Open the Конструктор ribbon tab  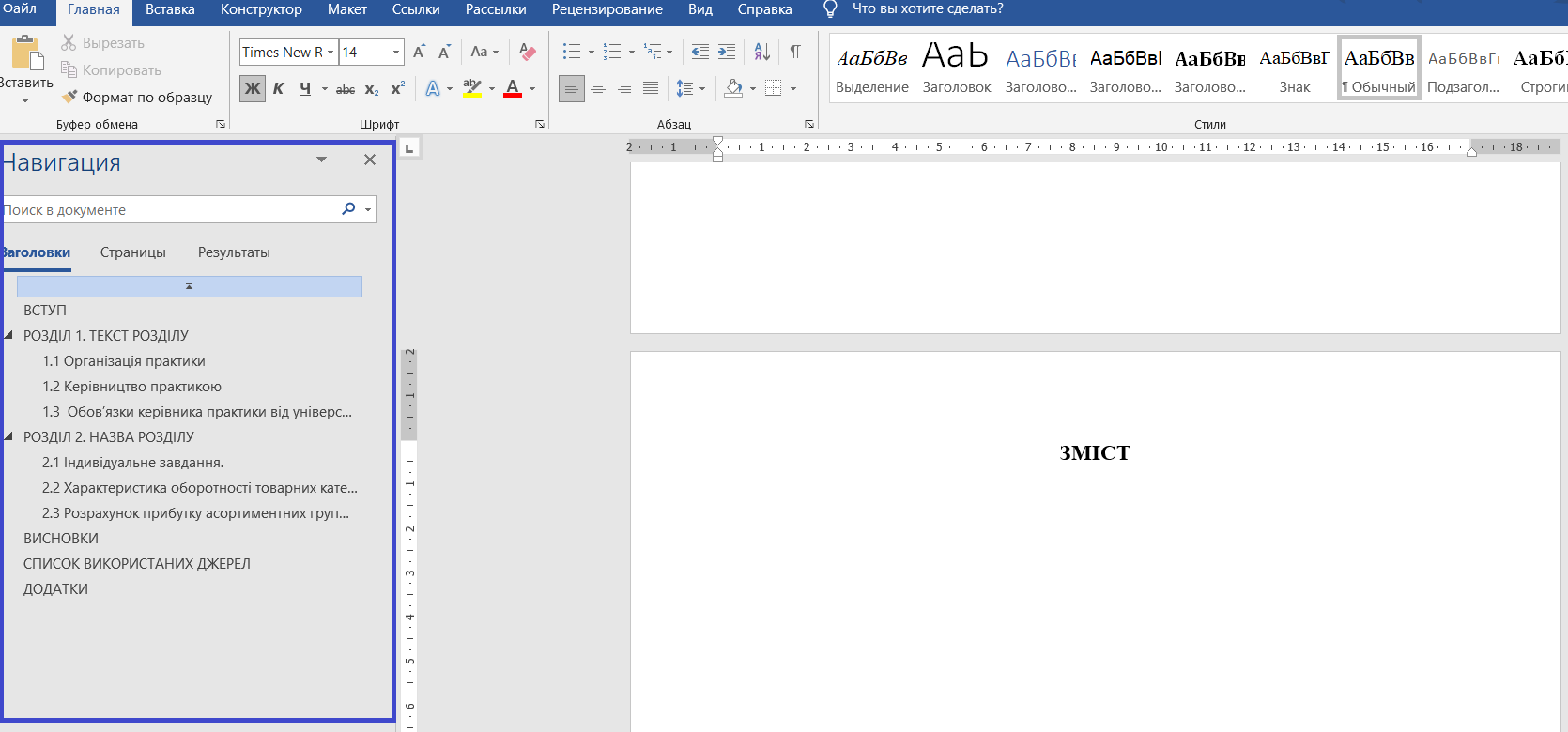click(x=261, y=9)
